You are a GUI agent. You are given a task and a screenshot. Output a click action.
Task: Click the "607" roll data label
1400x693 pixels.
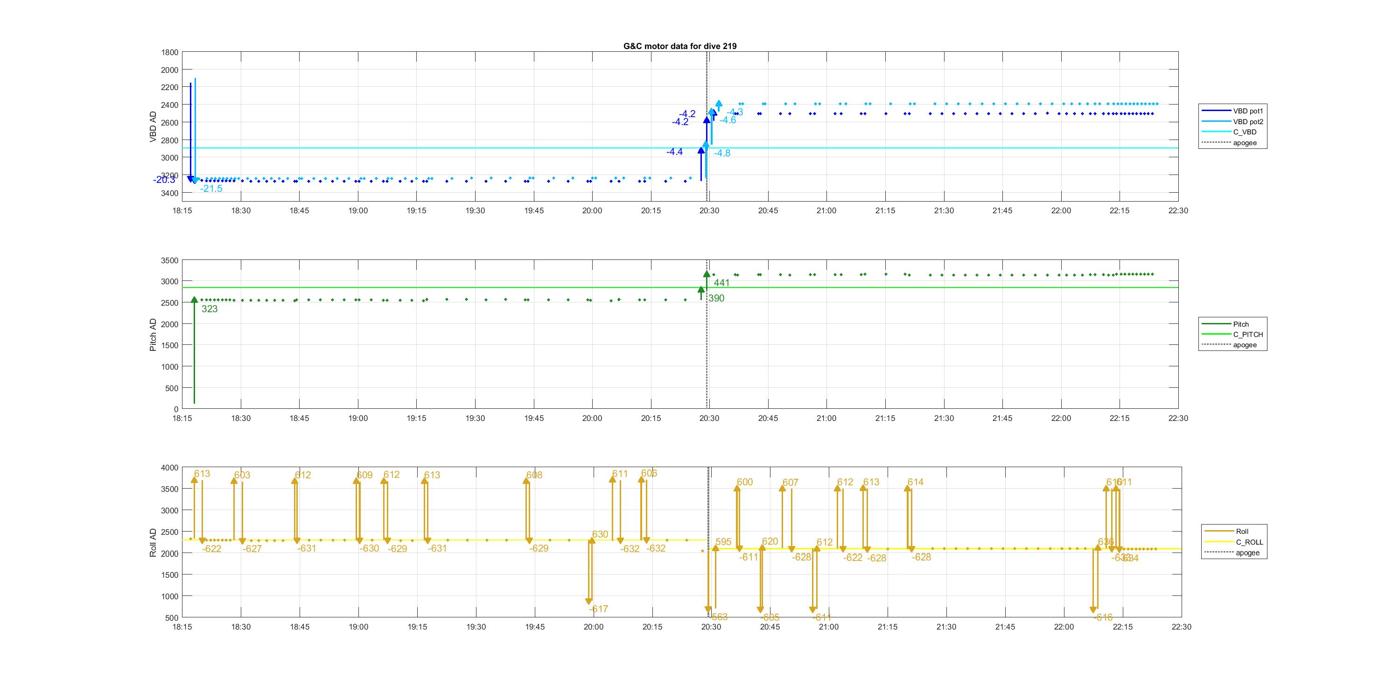pyautogui.click(x=791, y=483)
